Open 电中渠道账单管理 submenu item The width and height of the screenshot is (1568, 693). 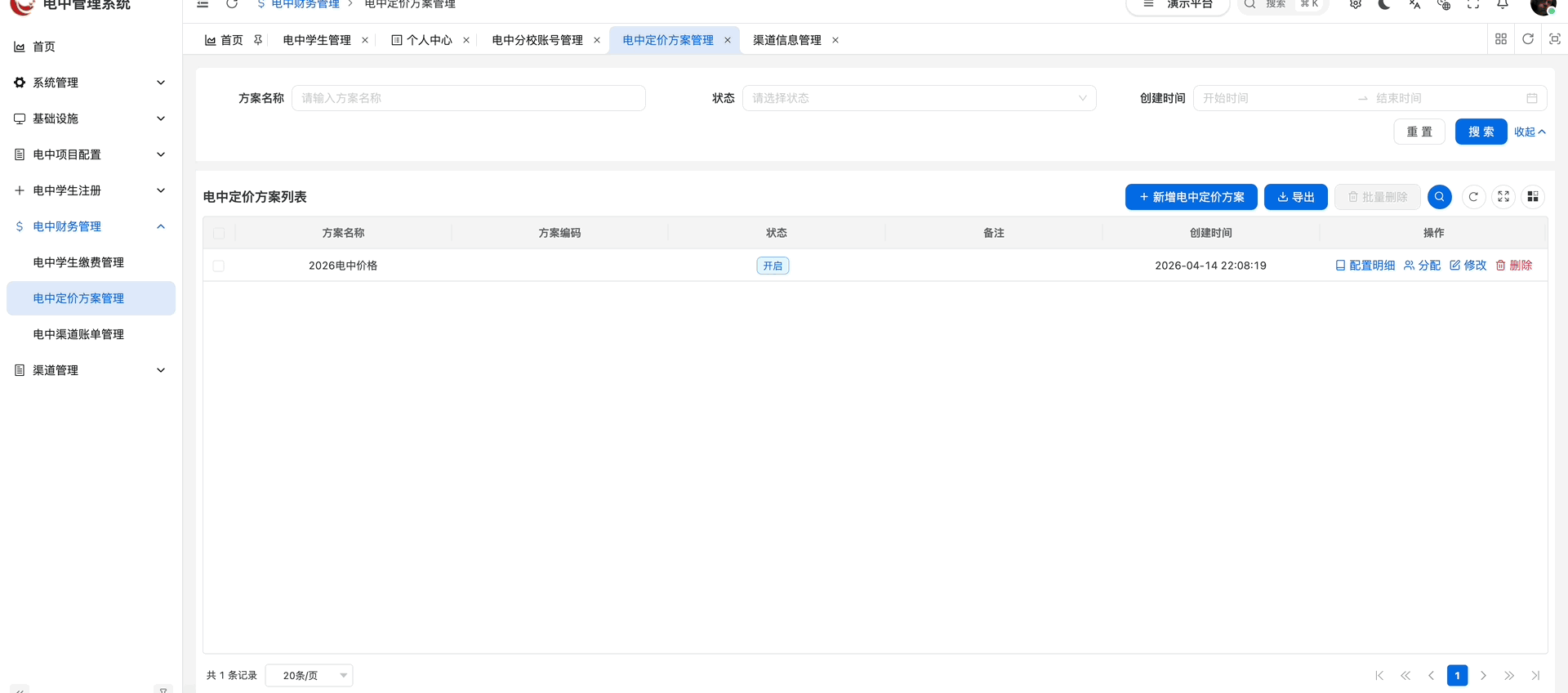[91, 334]
